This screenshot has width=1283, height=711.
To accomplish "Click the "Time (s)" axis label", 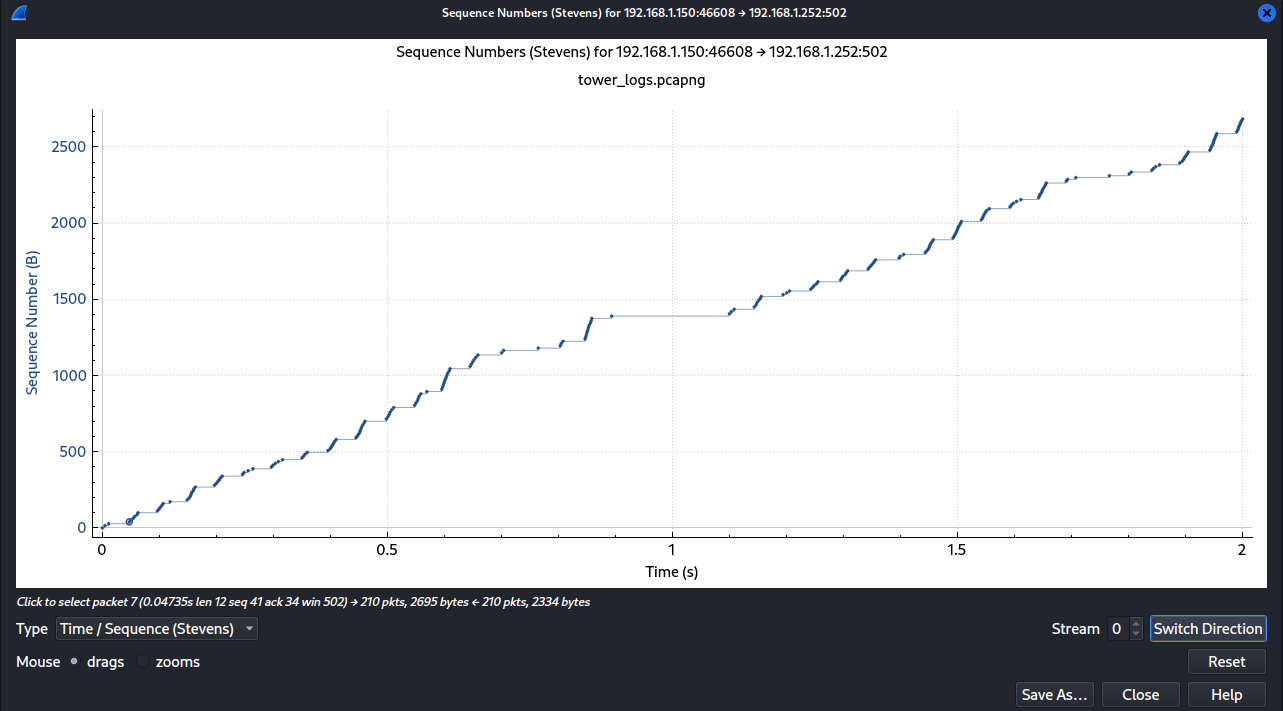I will tap(671, 571).
